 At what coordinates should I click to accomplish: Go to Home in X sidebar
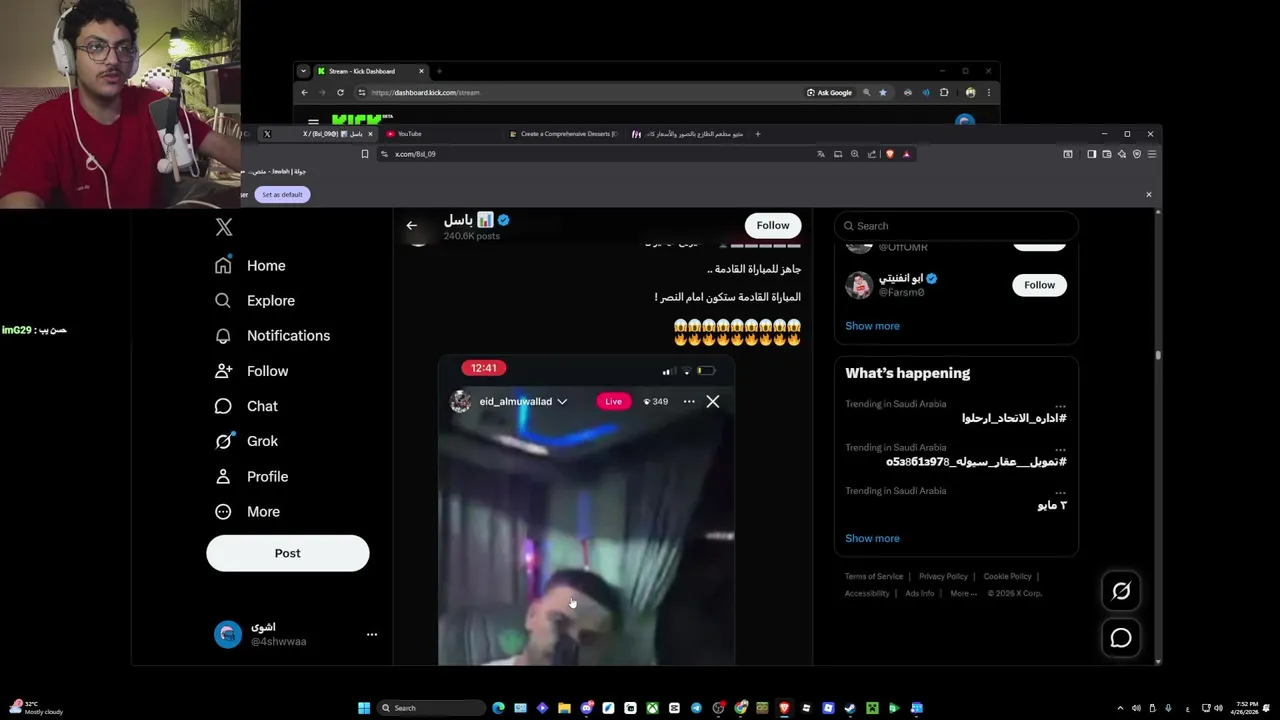251,266
